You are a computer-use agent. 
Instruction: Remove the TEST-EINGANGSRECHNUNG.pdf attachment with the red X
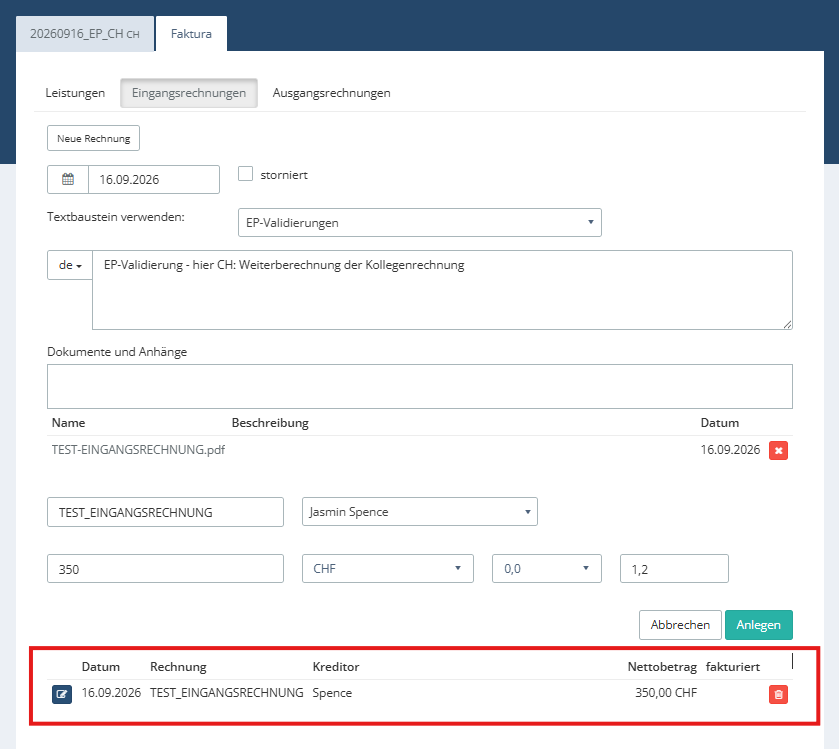coord(778,450)
